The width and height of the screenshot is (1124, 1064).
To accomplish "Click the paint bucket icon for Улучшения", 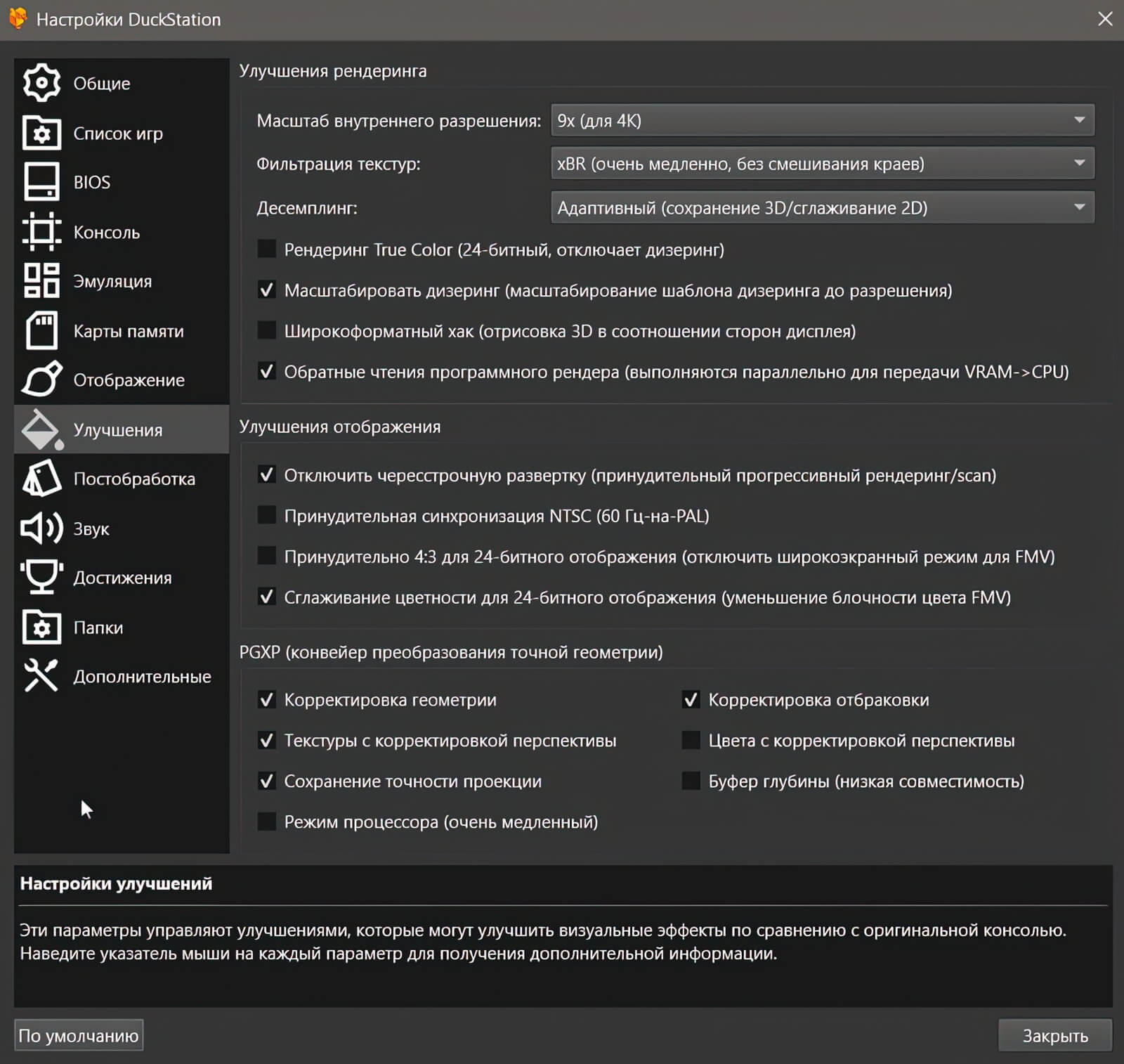I will 41,429.
